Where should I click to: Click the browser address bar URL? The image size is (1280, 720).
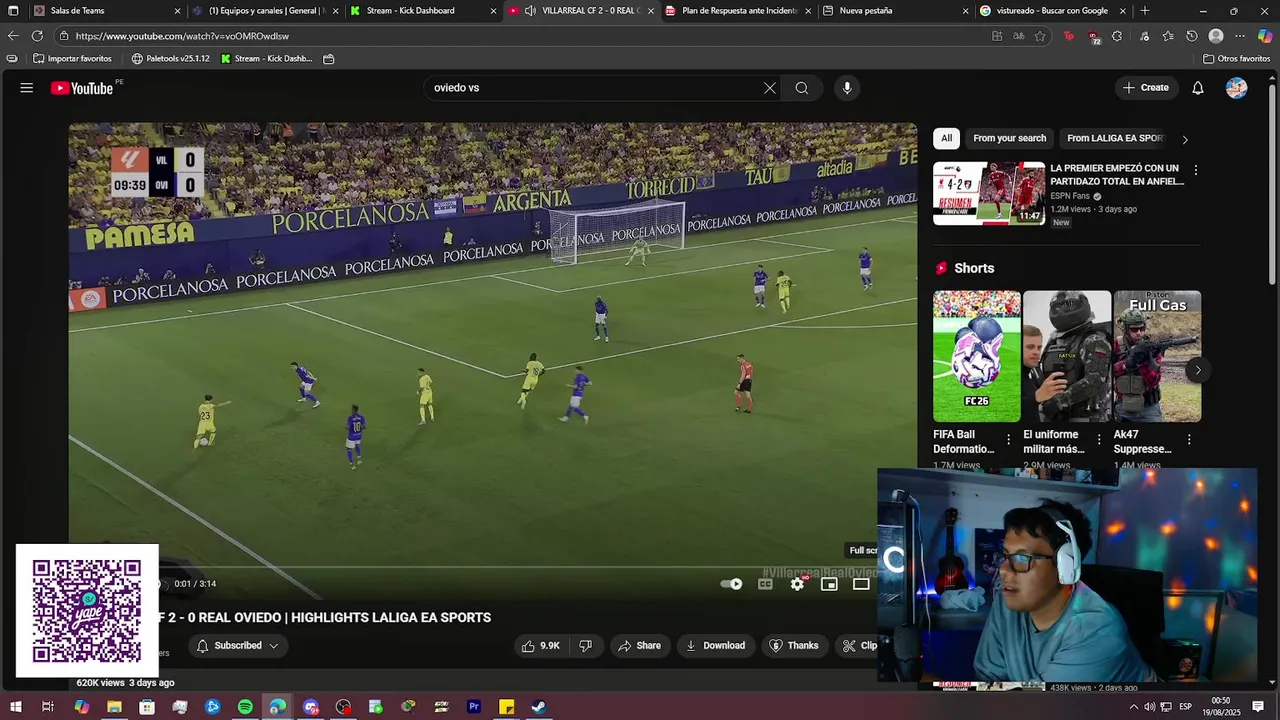(x=182, y=36)
